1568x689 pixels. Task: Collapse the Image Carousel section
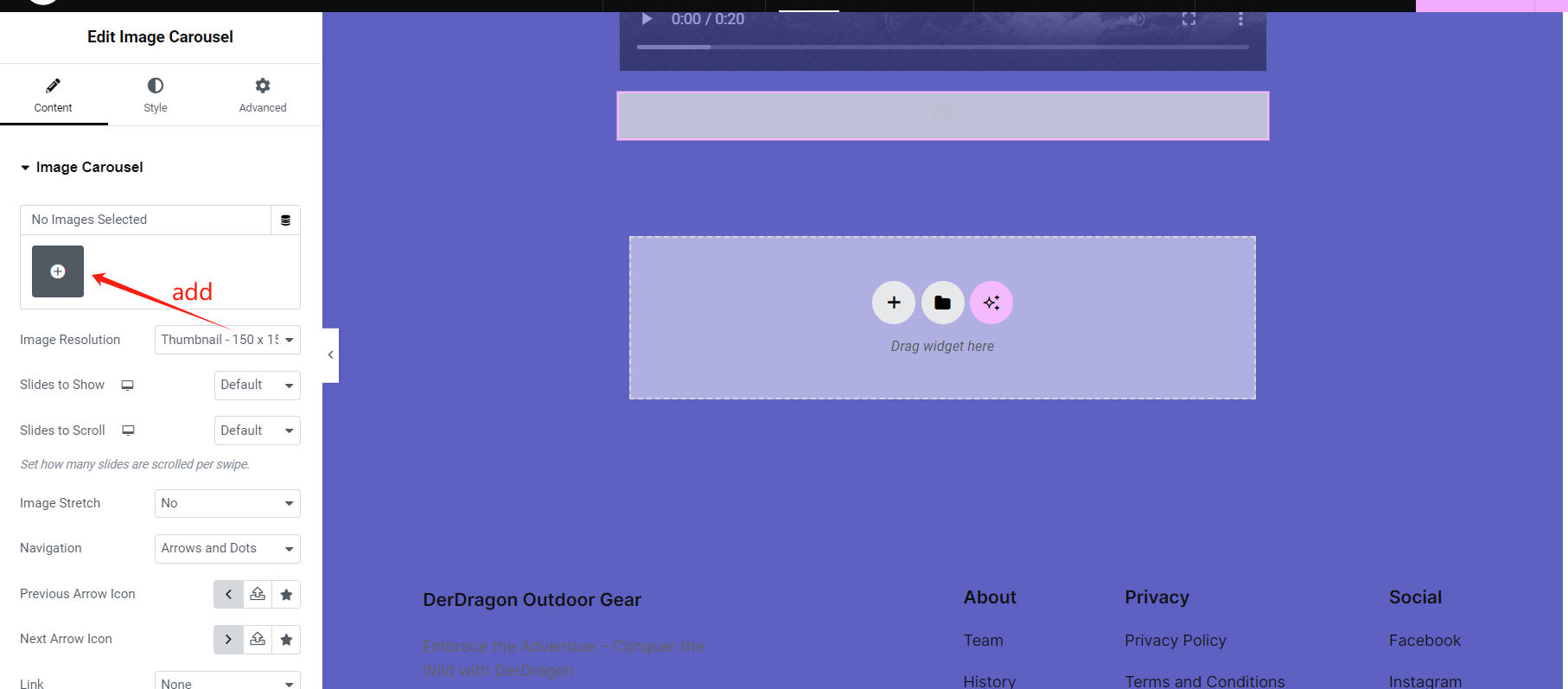[82, 167]
